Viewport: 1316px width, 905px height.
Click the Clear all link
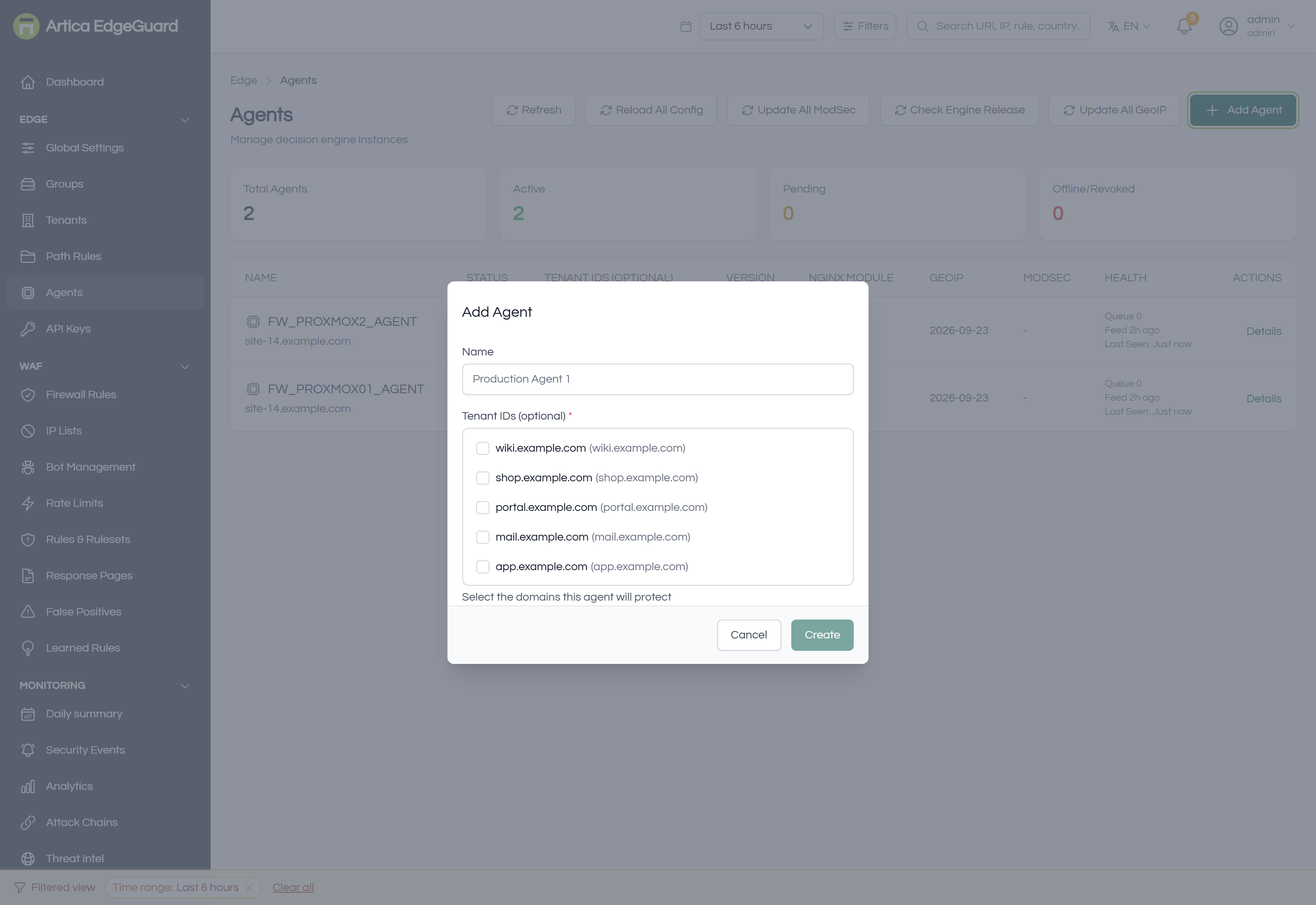pyautogui.click(x=293, y=887)
